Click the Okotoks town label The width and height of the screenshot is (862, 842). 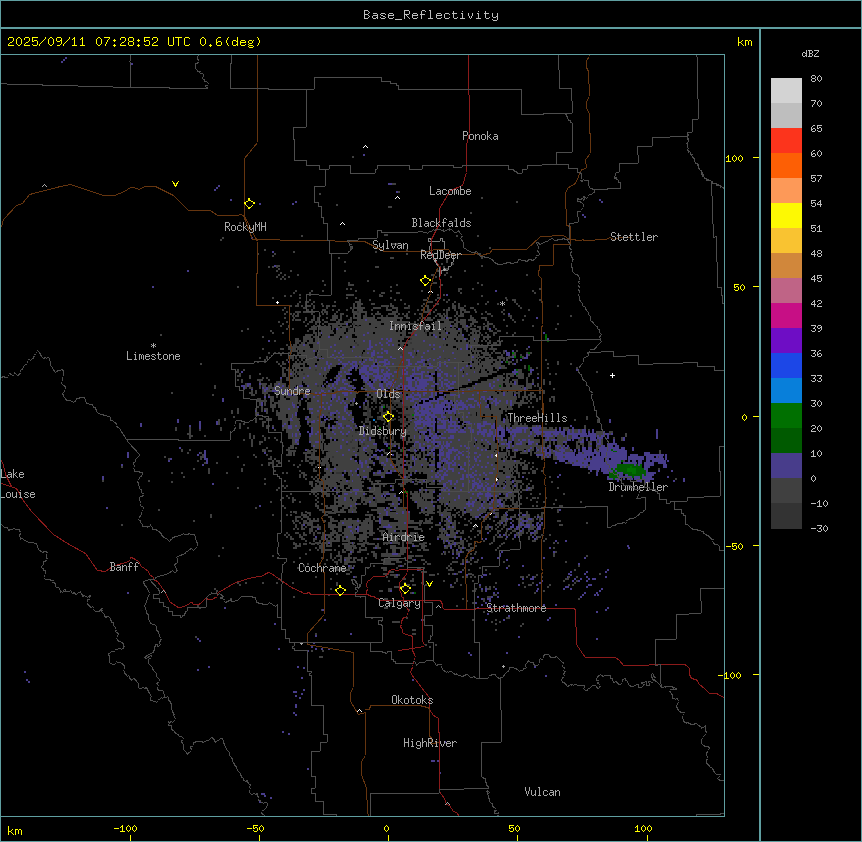412,700
